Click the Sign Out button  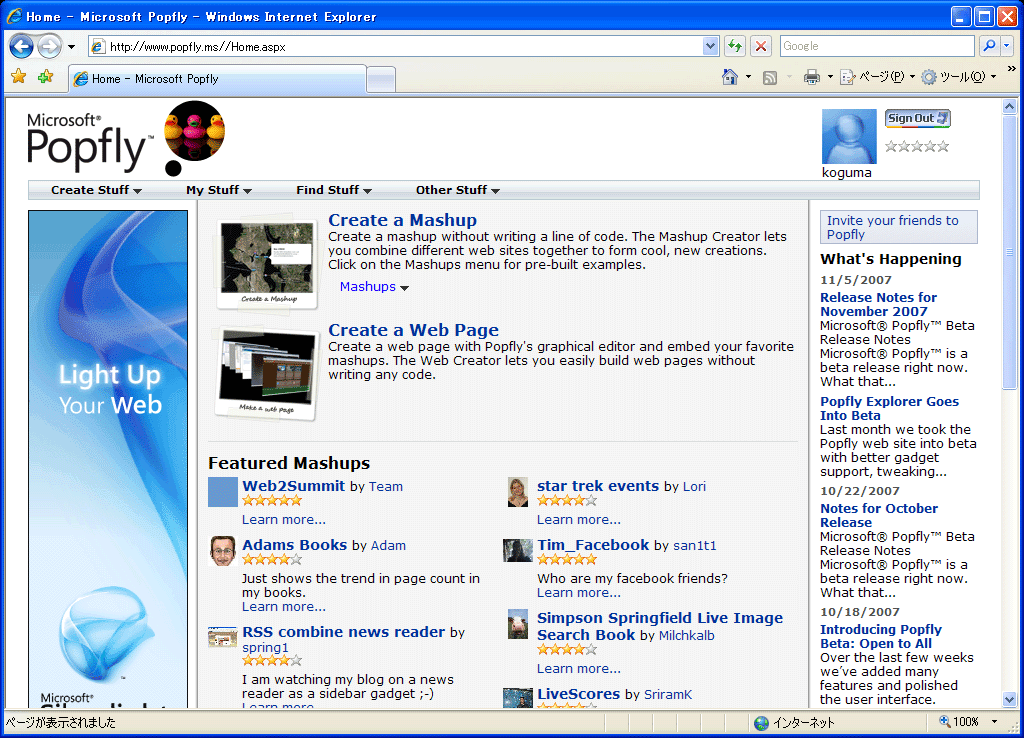coord(918,118)
